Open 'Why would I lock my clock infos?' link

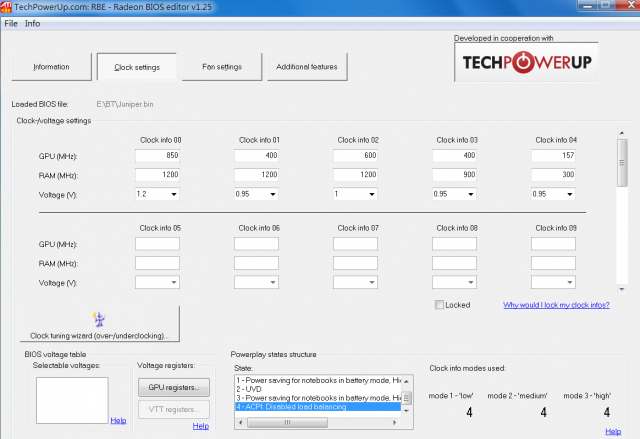[556, 305]
